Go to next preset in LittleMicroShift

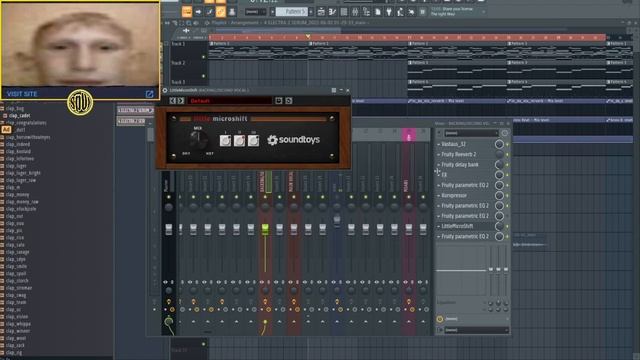(181, 100)
